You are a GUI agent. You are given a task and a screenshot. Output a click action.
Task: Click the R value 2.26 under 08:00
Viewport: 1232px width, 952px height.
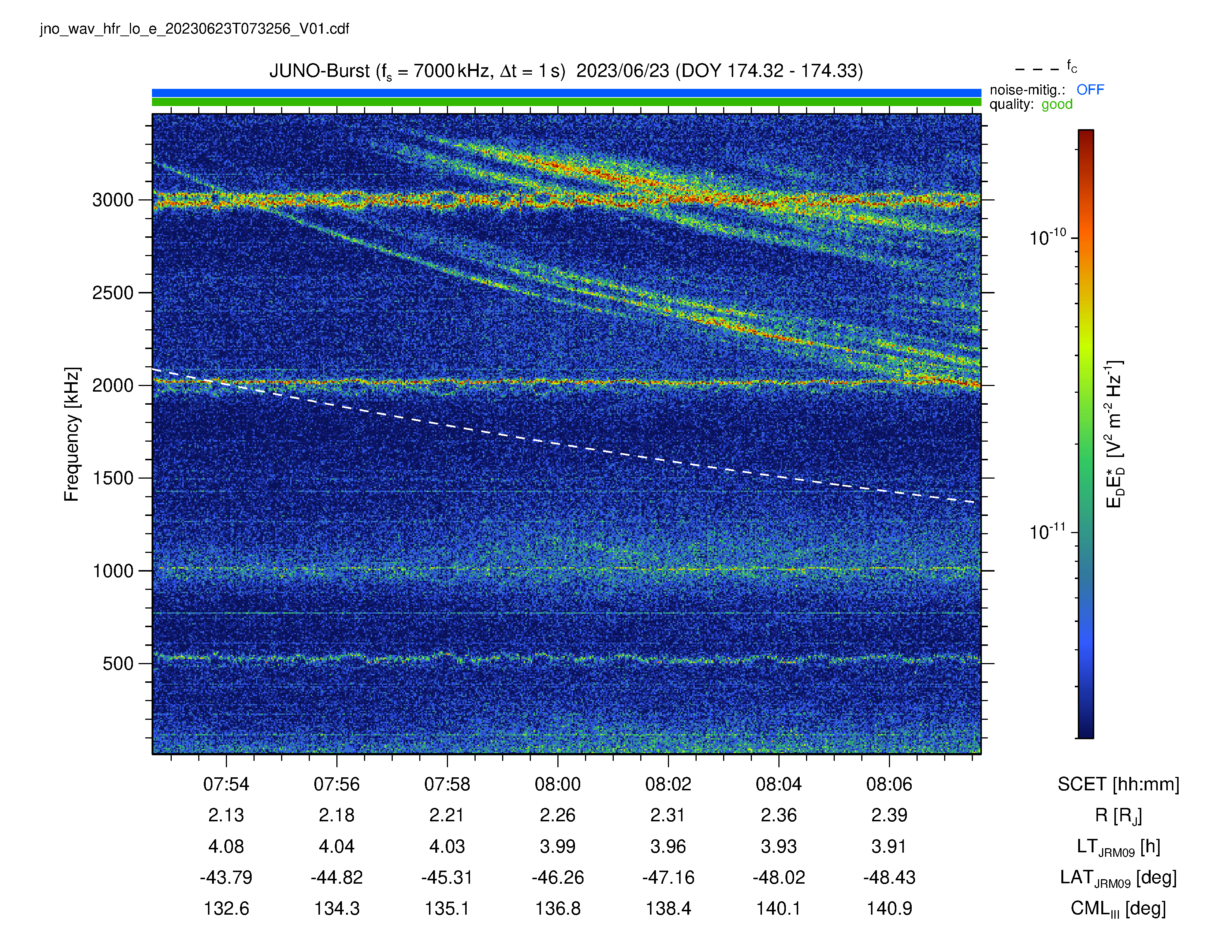point(557,815)
